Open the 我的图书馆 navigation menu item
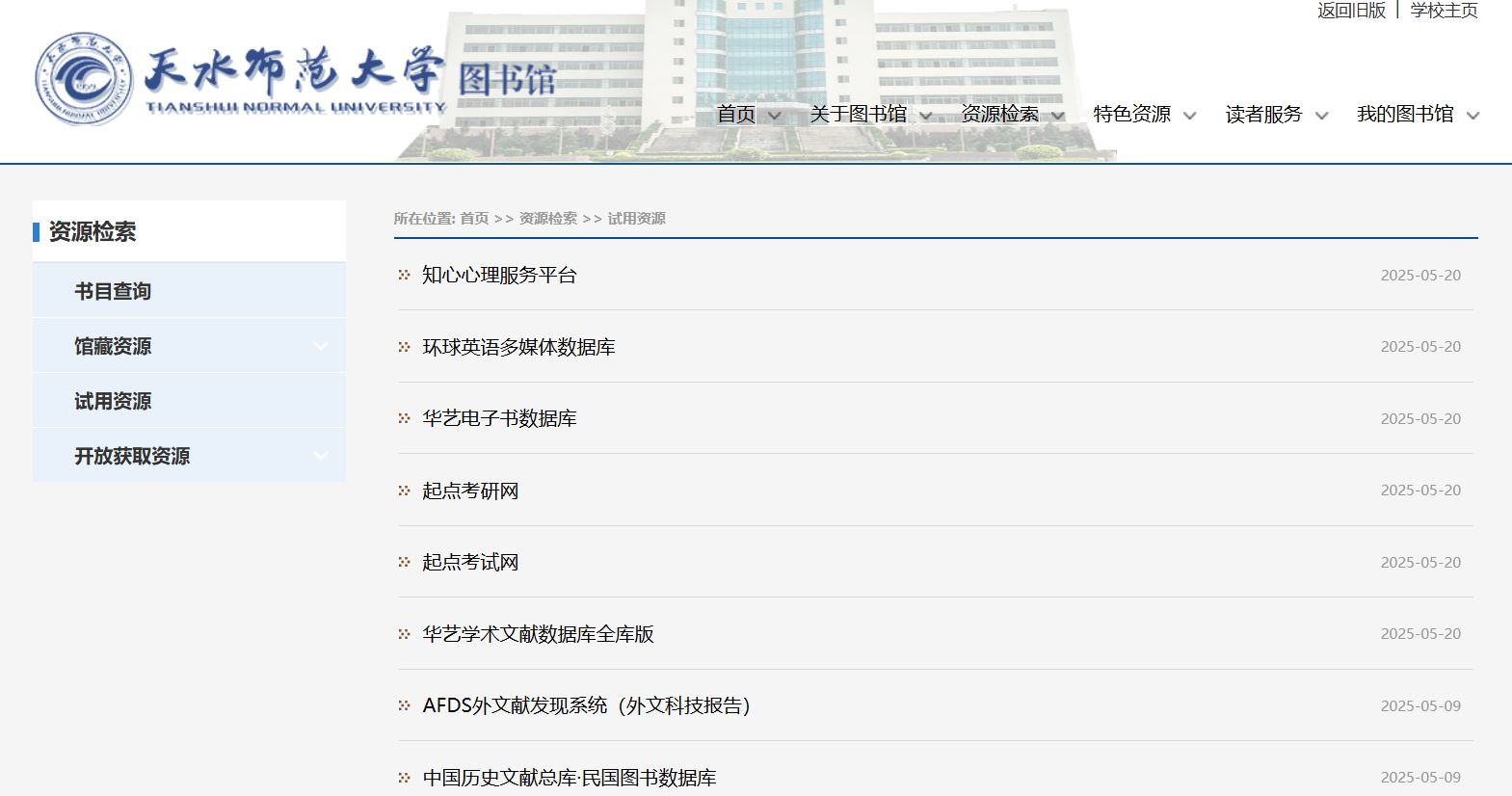The height and width of the screenshot is (796, 1512). coord(1406,115)
